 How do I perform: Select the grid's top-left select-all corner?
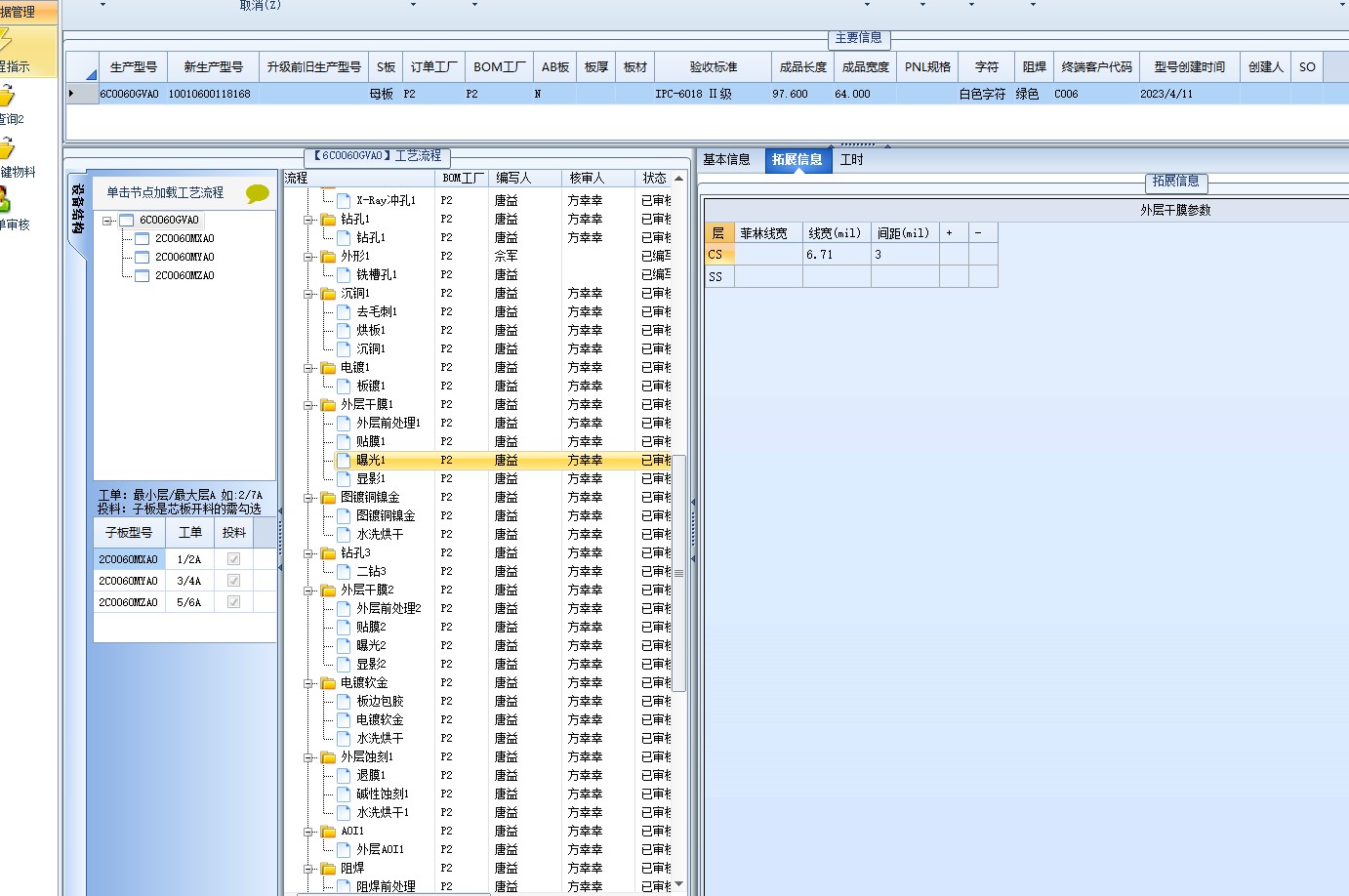82,67
